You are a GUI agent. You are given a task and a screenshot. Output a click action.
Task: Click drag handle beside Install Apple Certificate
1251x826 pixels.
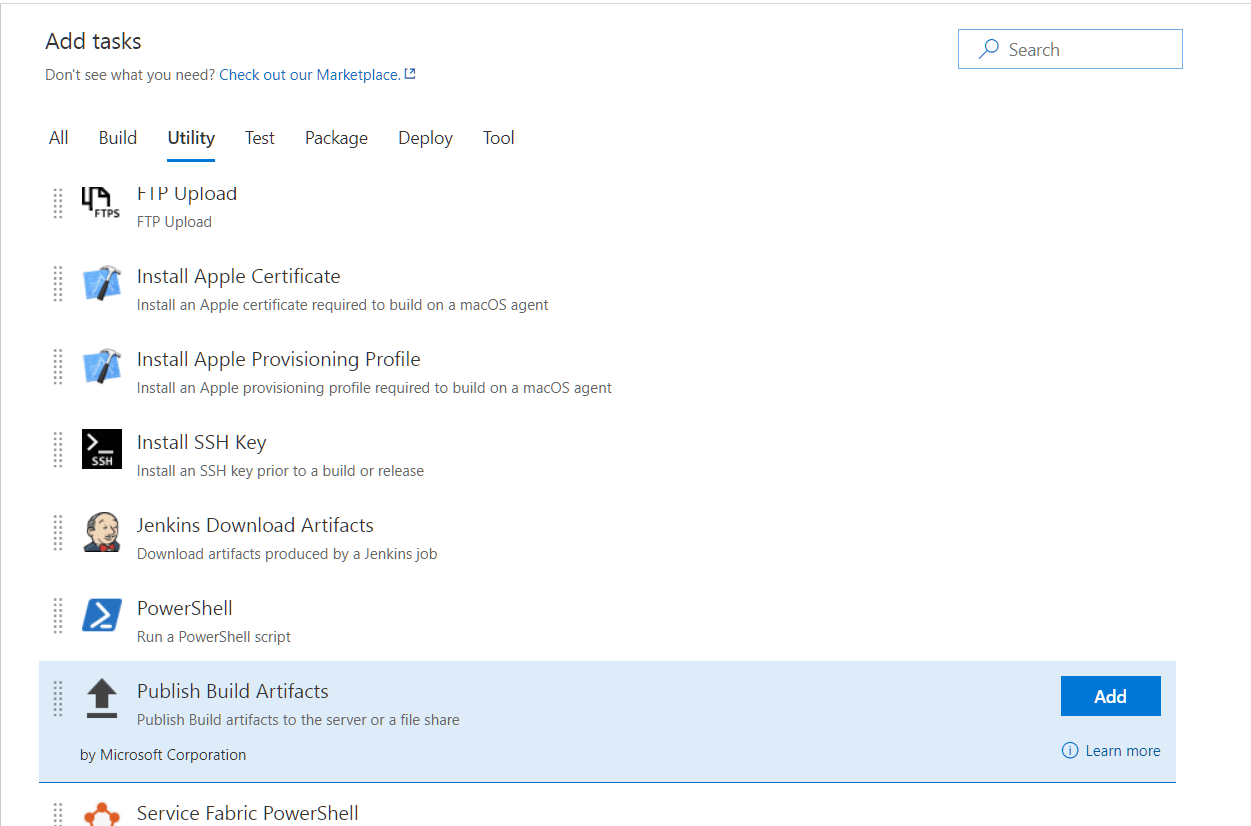(58, 284)
